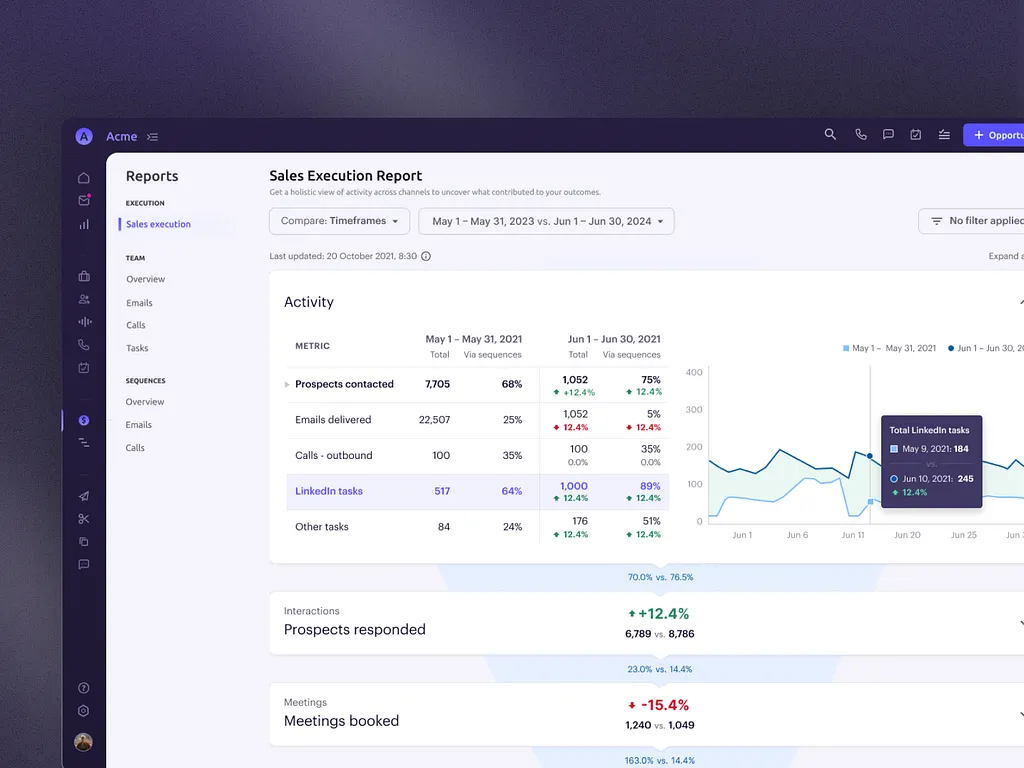Select the Other tasks metric row
Screen dimensions: 1024x768
pyautogui.click(x=477, y=527)
